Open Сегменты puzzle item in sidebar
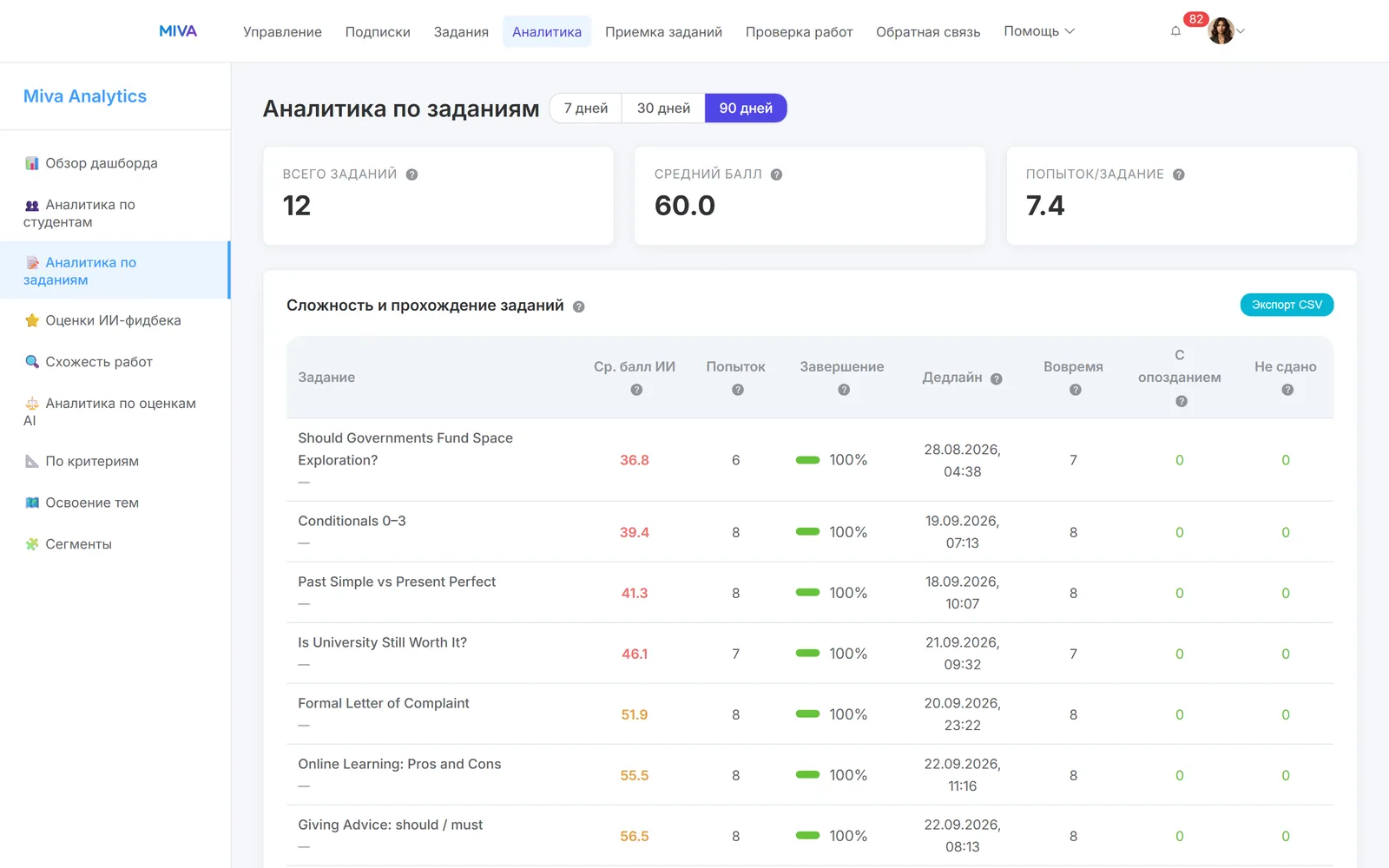 point(115,544)
